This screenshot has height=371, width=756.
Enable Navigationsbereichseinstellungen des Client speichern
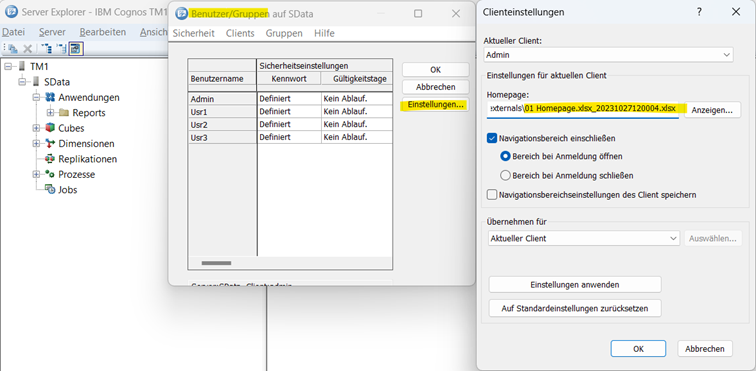492,195
